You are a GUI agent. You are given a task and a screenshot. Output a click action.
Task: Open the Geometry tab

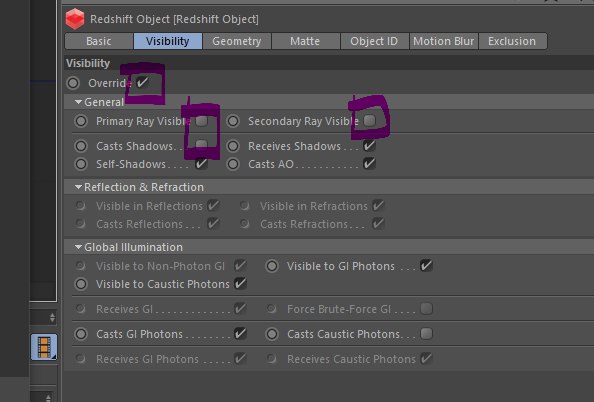(237, 41)
